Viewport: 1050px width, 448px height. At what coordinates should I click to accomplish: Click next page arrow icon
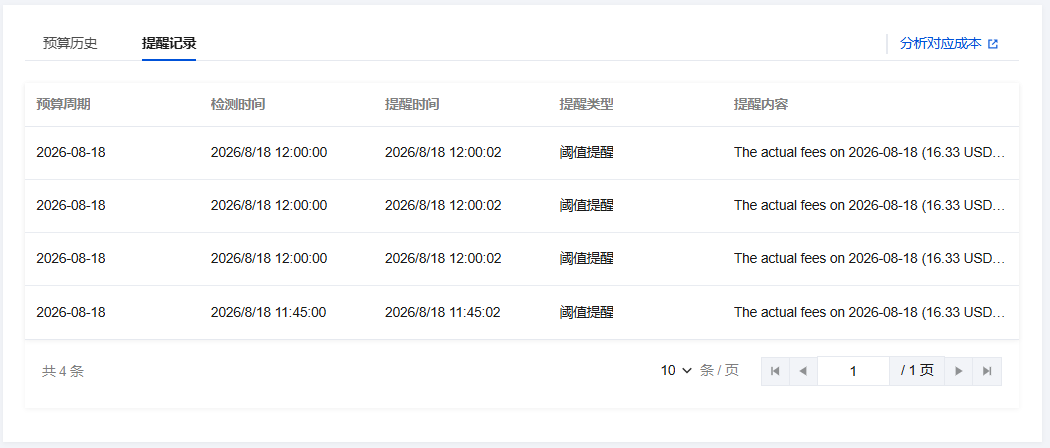click(x=959, y=371)
